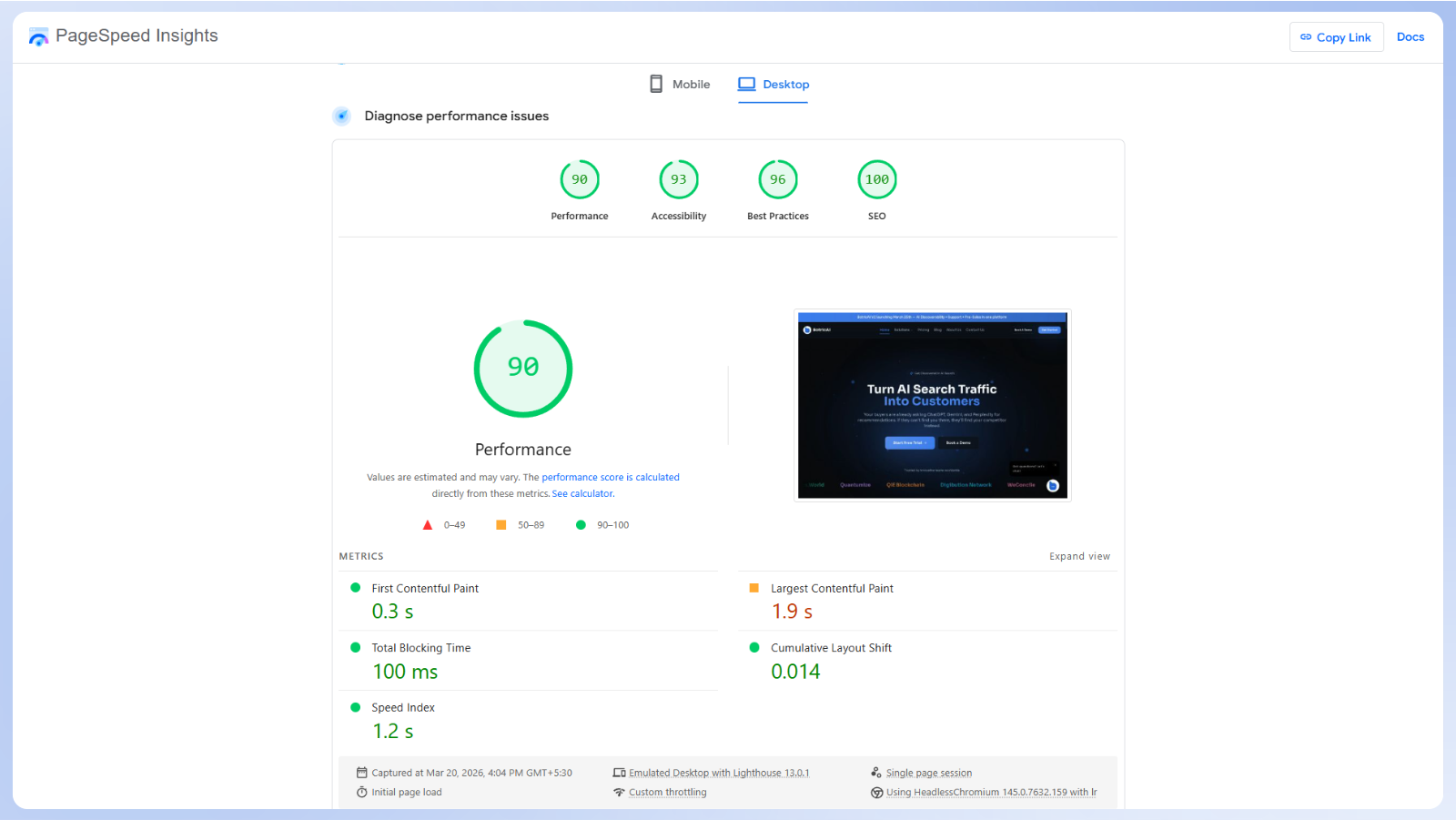
Task: Click the stopwatch icon by Initial page load
Action: (x=362, y=792)
